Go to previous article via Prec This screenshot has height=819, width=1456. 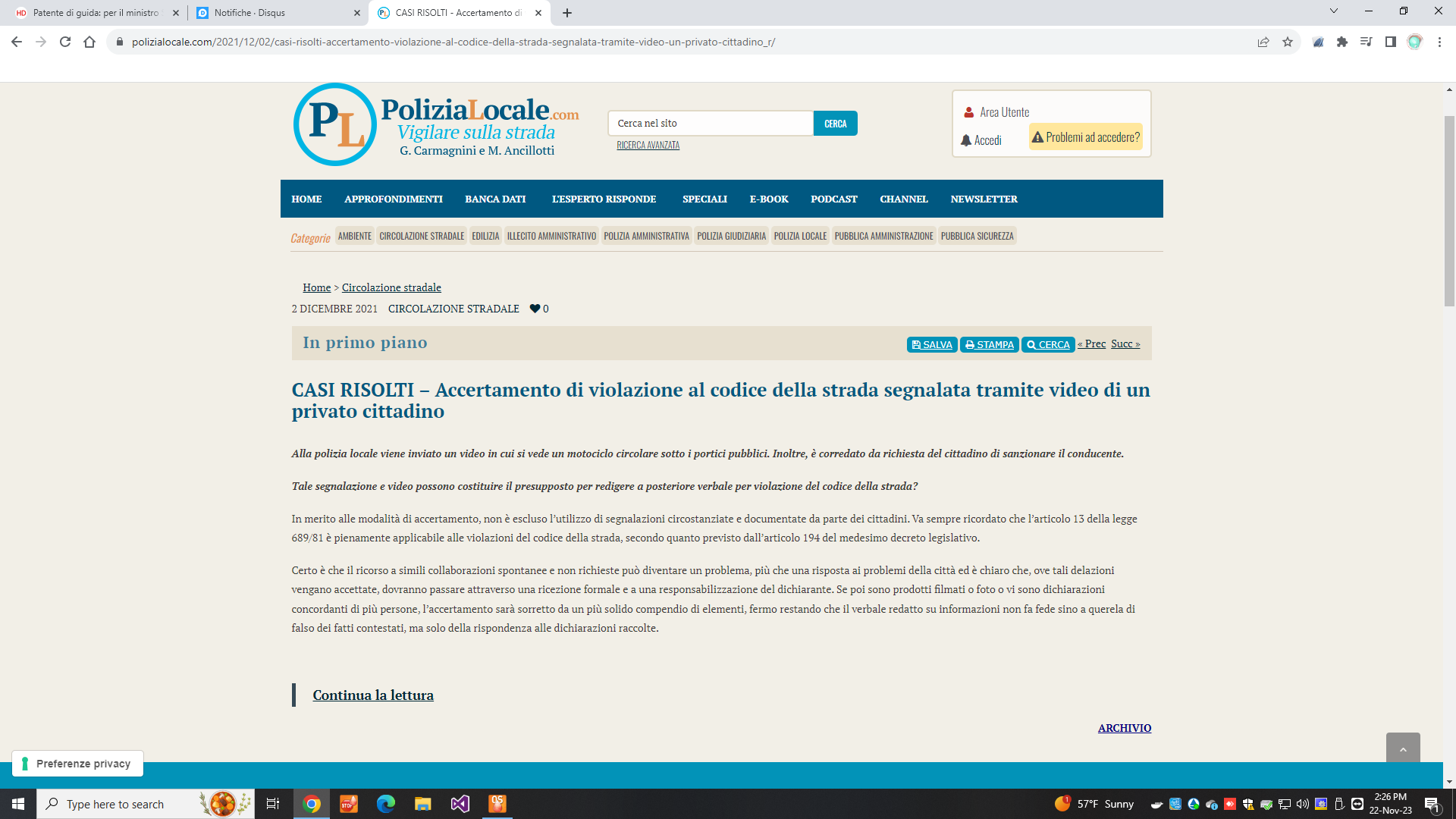click(1092, 344)
